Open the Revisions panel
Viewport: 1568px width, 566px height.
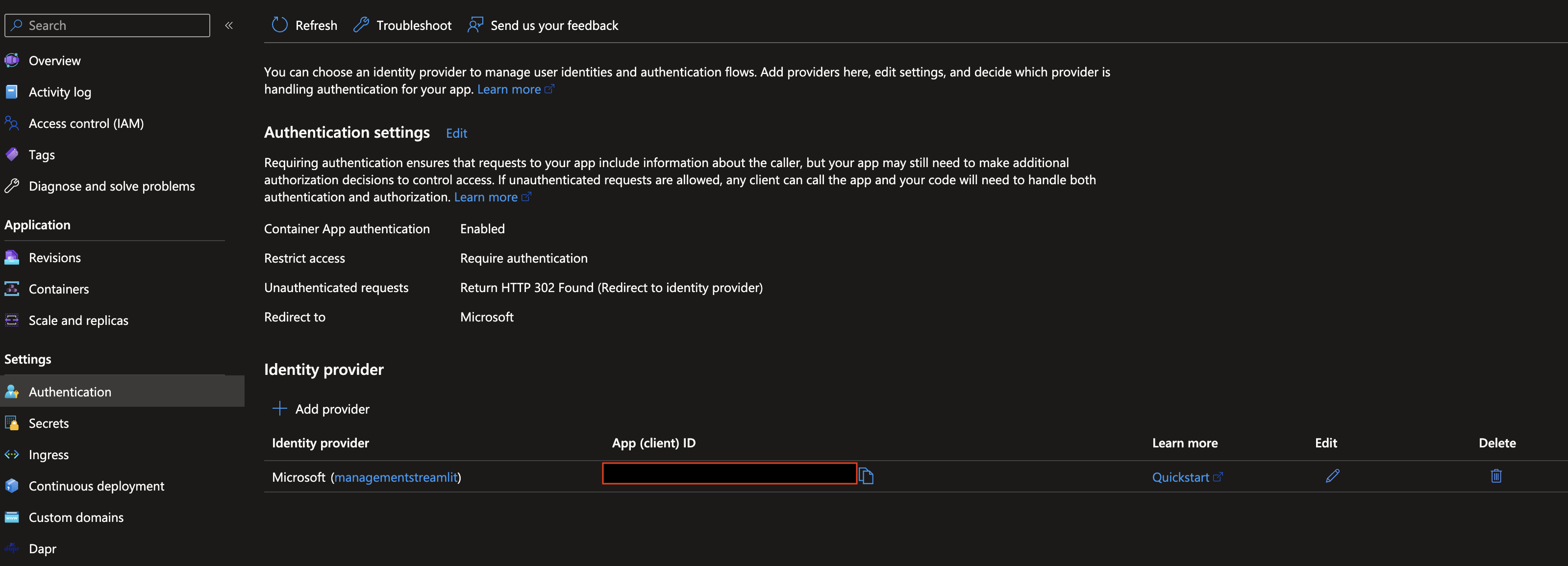(54, 257)
